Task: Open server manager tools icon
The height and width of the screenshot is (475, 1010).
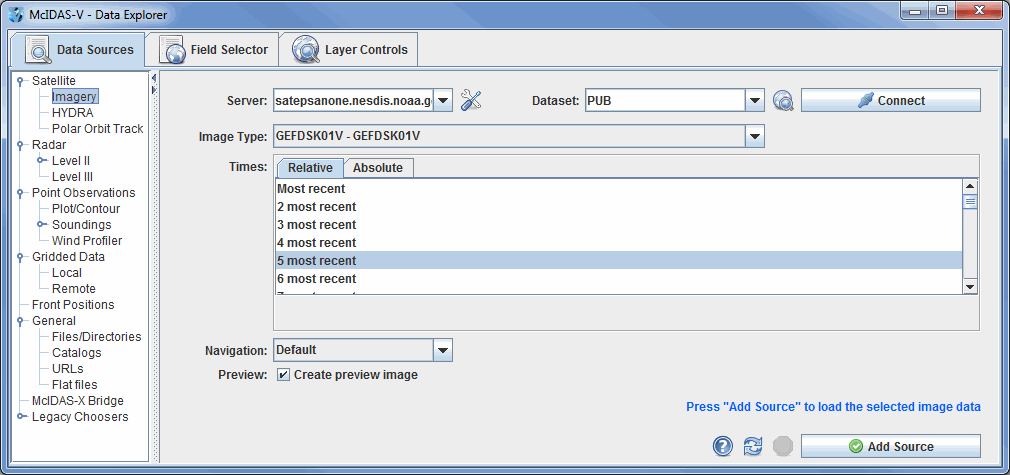Action: point(471,101)
